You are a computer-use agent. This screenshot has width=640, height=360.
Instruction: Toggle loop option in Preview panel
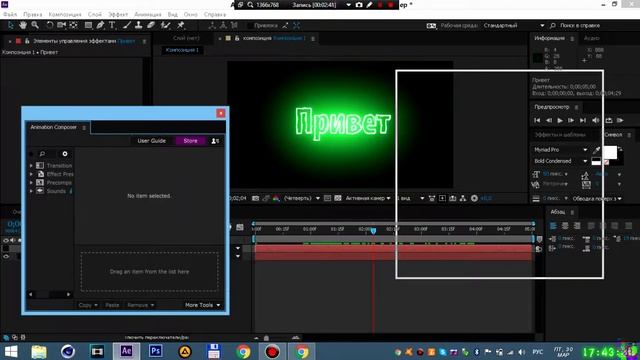609,120
